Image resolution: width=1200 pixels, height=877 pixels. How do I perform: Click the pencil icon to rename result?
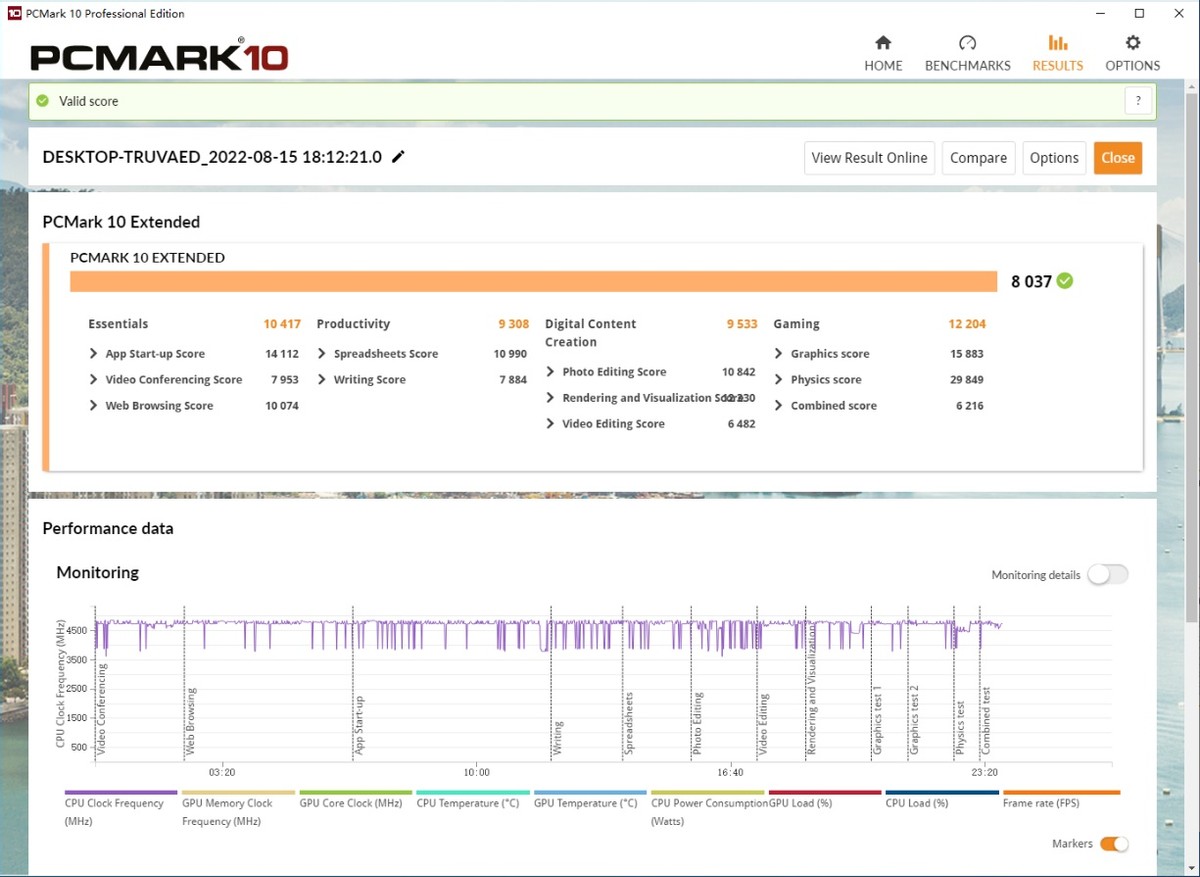[x=399, y=157]
